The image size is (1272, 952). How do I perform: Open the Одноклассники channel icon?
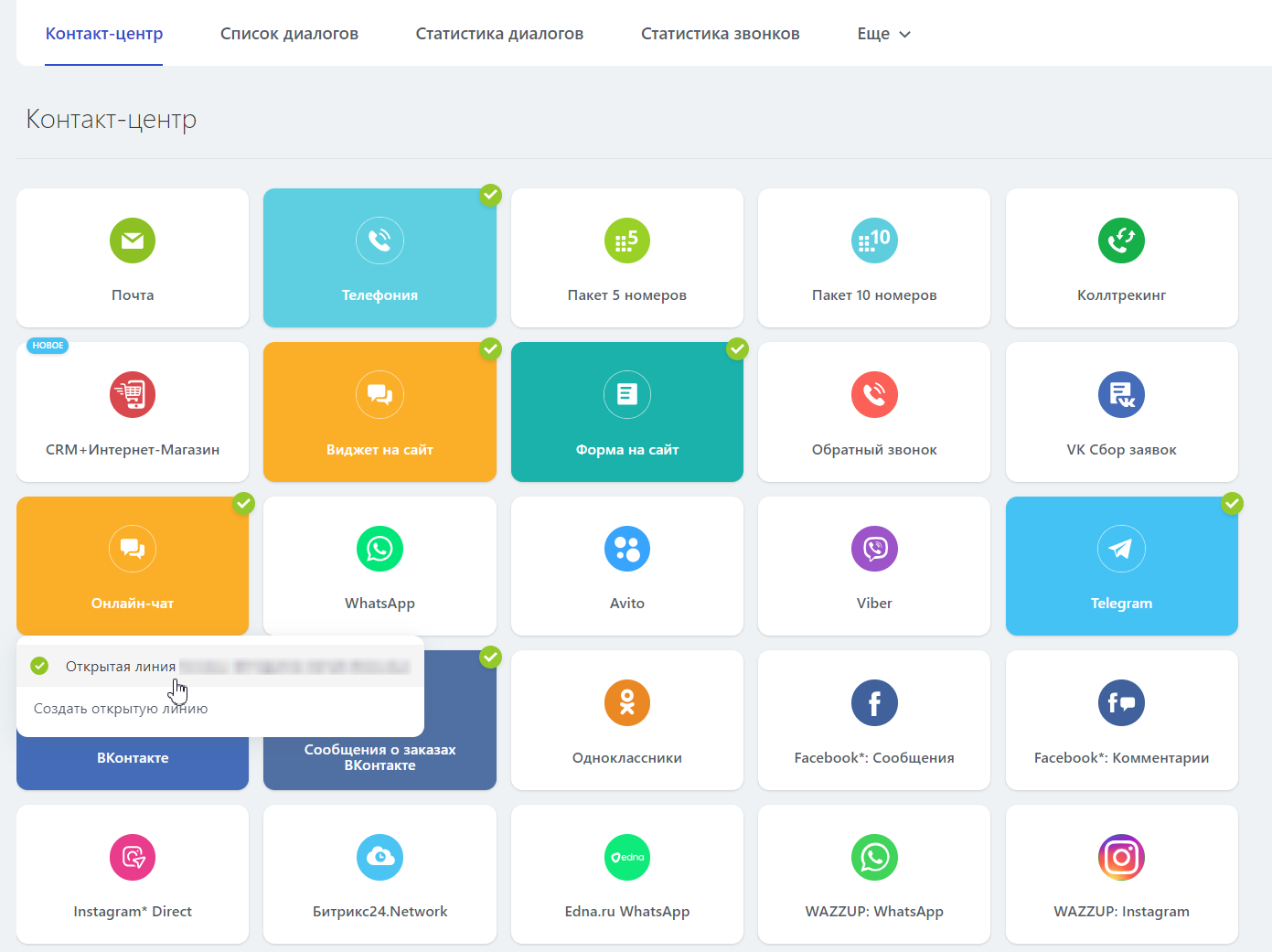point(627,703)
